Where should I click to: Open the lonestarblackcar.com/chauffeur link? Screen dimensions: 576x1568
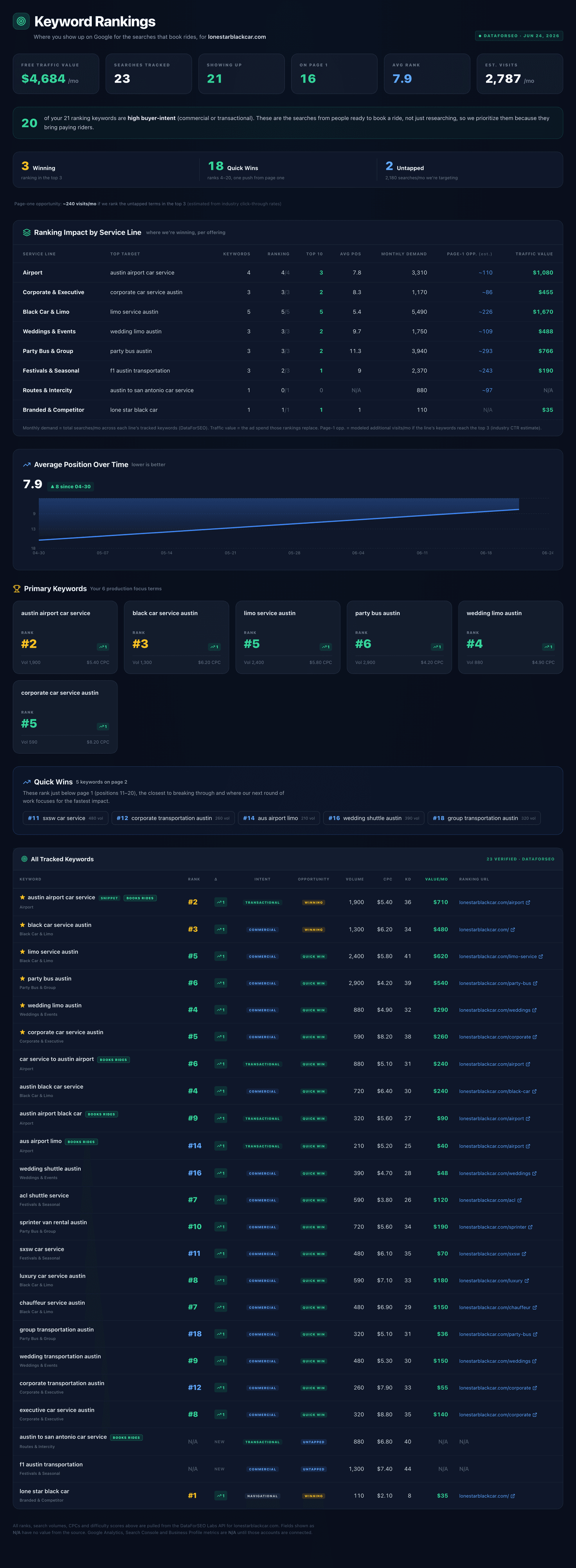[x=498, y=1307]
